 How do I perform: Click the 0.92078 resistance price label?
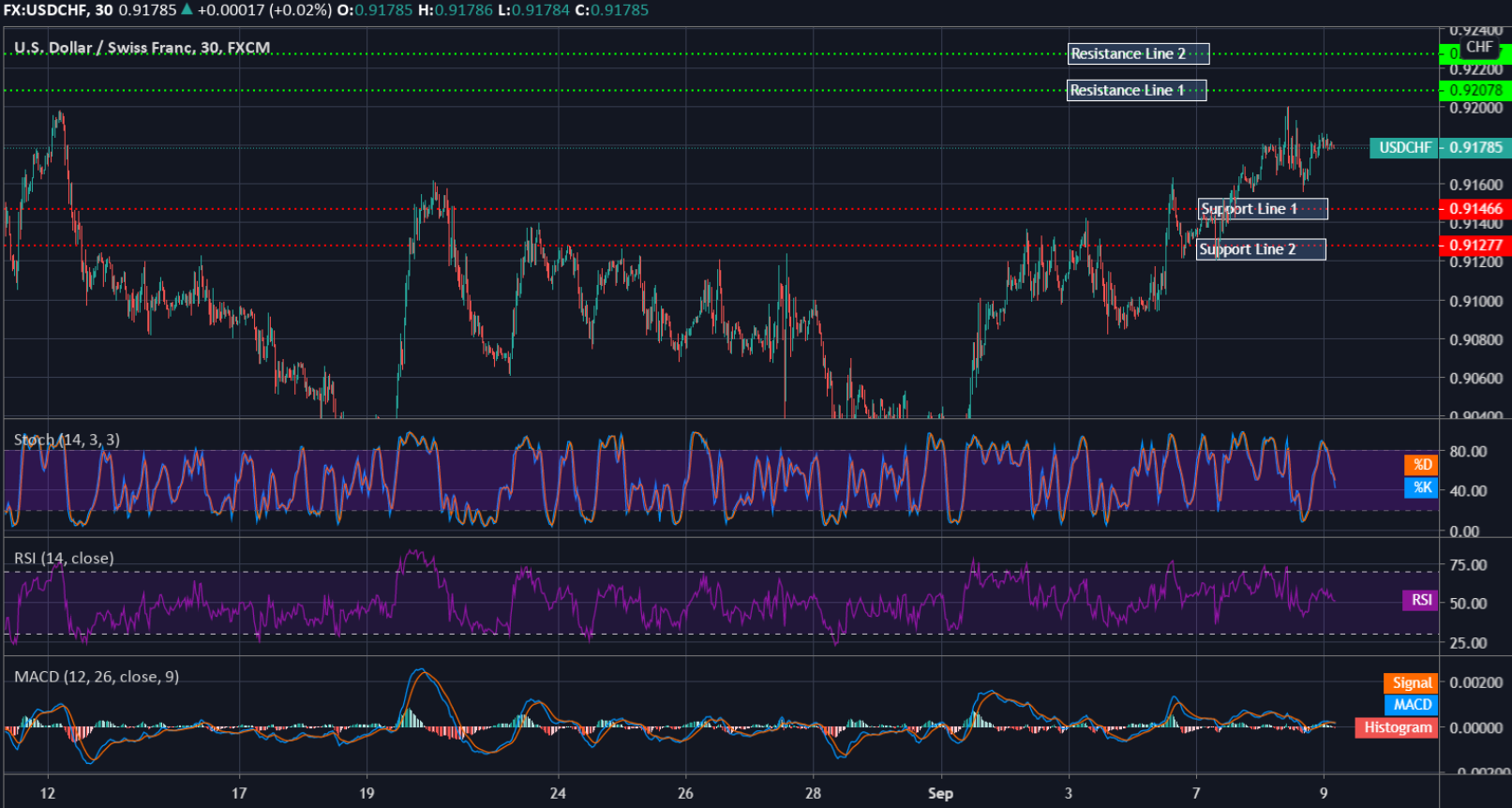pos(1475,90)
